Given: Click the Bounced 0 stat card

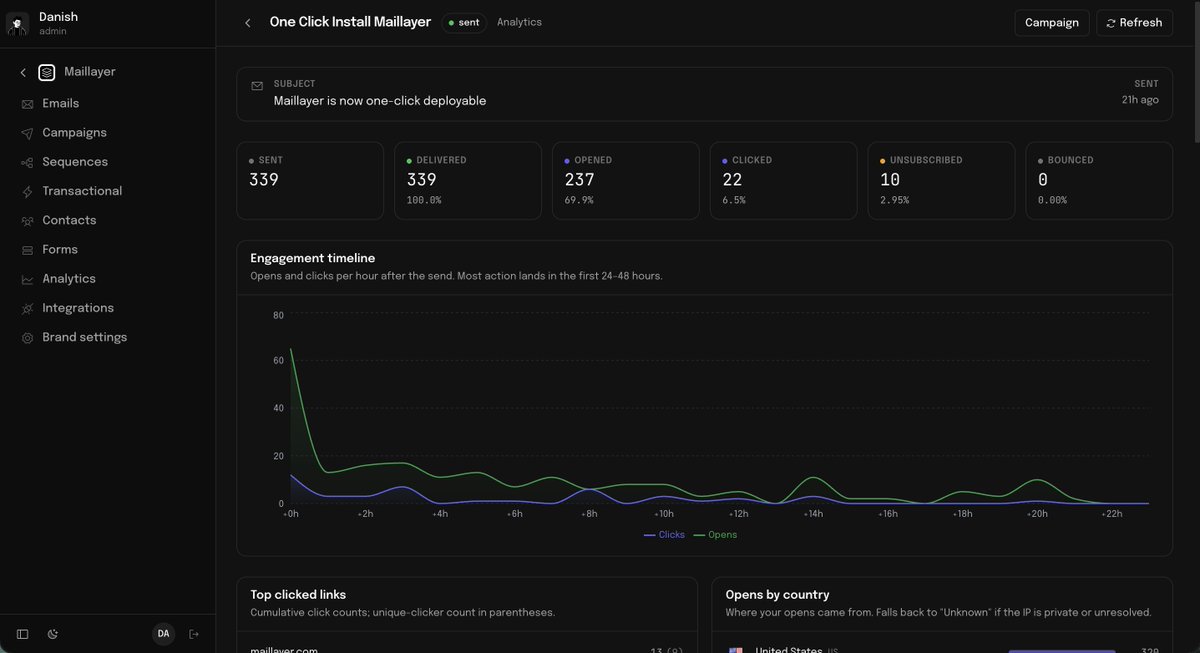Looking at the screenshot, I should click(1099, 180).
